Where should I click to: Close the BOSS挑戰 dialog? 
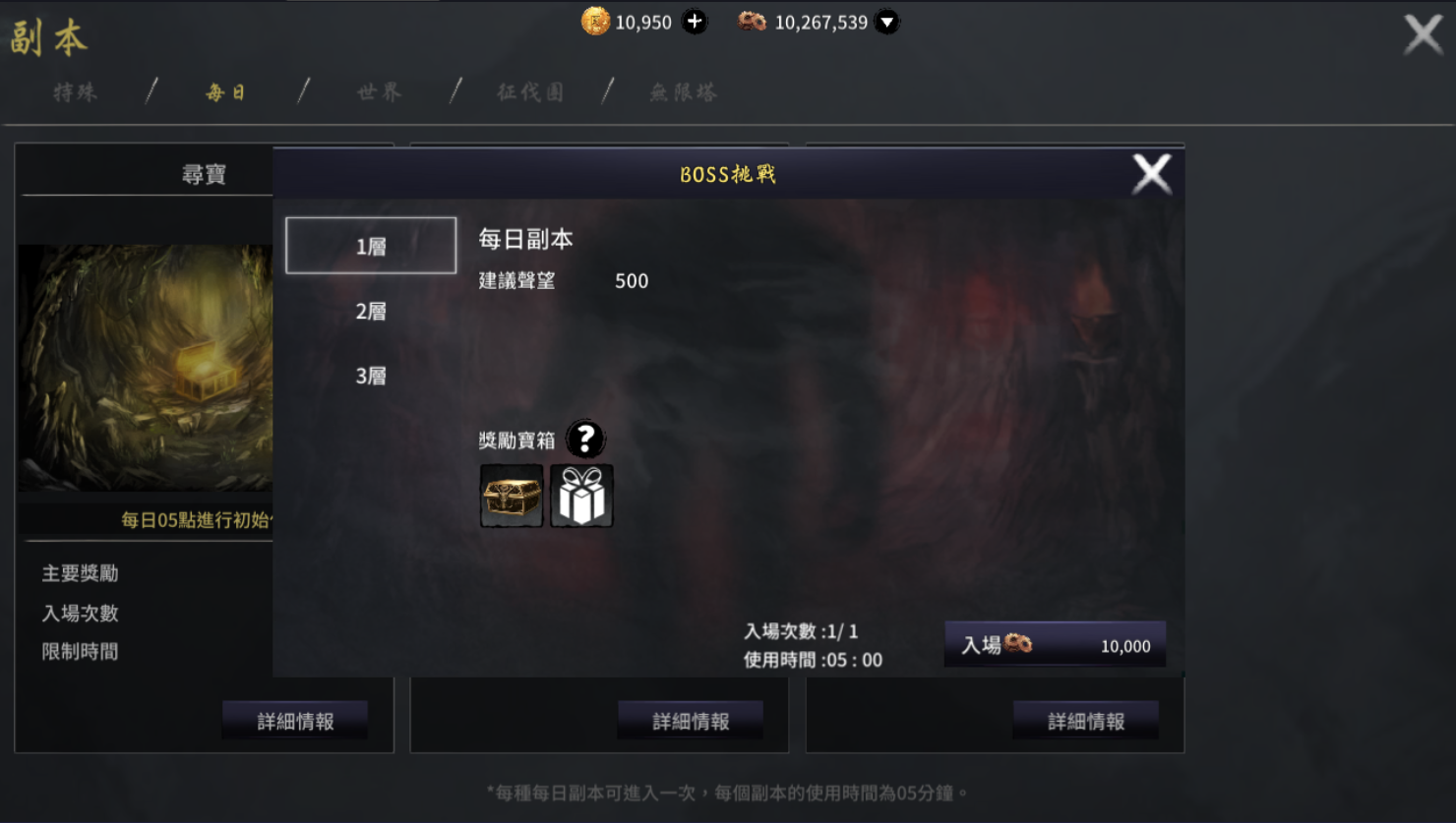pyautogui.click(x=1151, y=174)
